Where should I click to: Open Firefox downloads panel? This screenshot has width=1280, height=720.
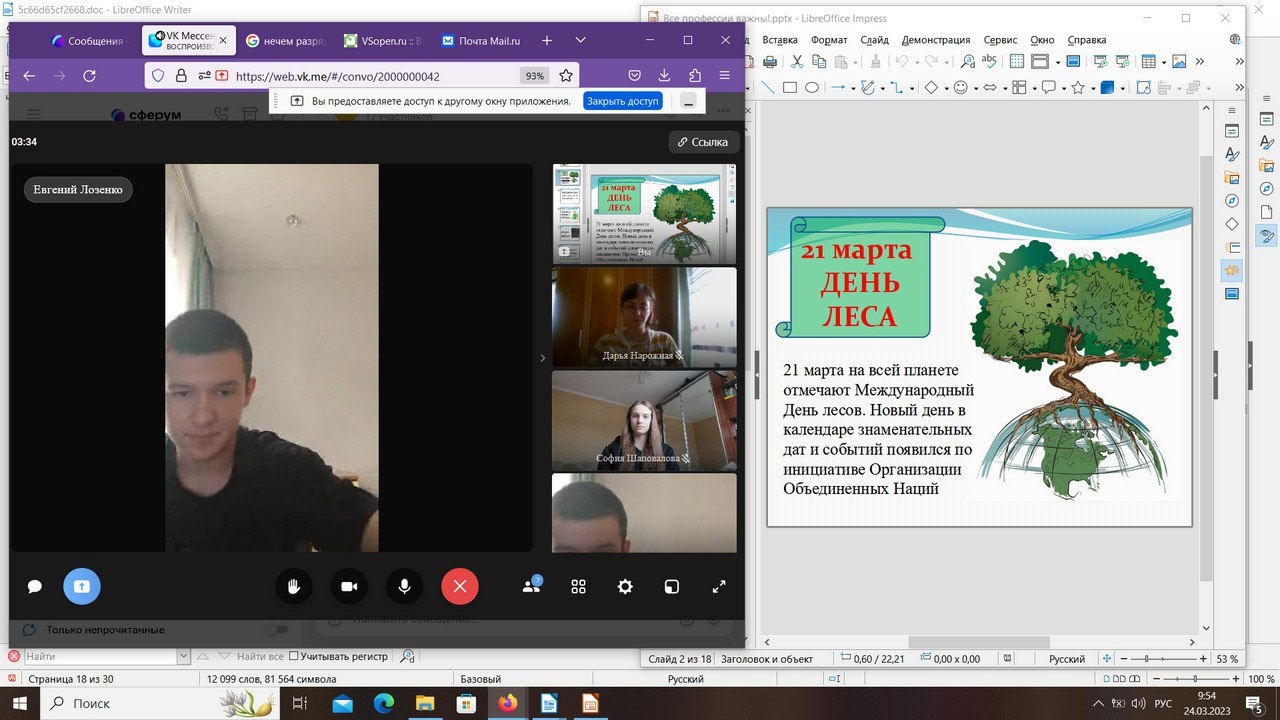664,75
